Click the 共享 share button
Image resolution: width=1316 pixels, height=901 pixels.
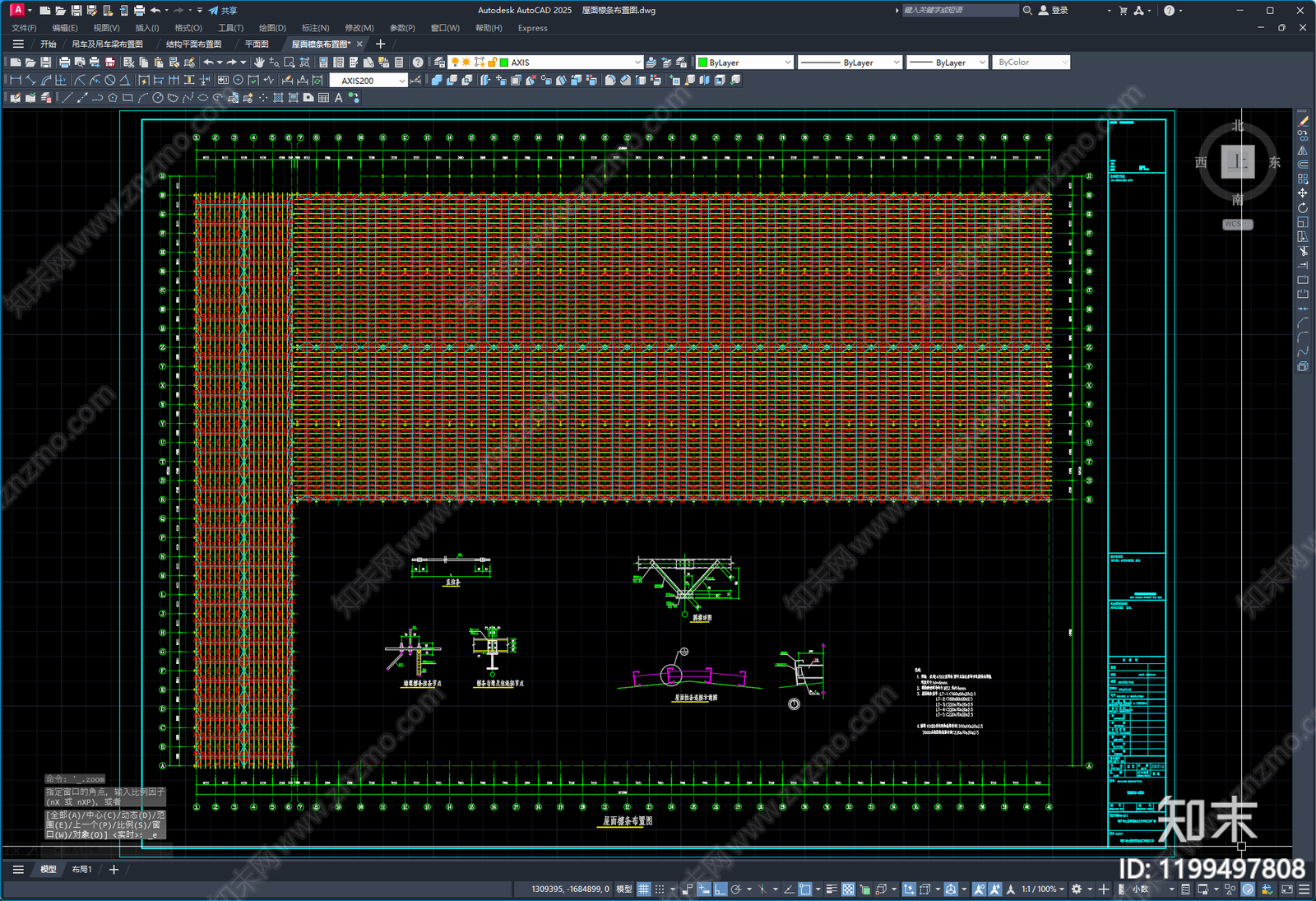coord(223,11)
